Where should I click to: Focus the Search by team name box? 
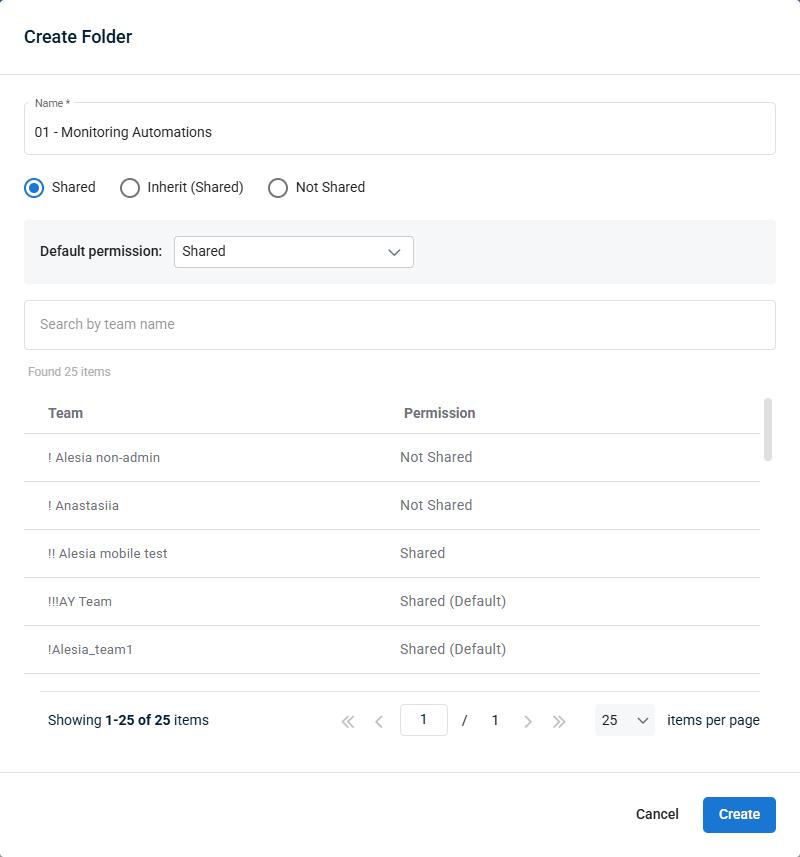click(x=399, y=325)
